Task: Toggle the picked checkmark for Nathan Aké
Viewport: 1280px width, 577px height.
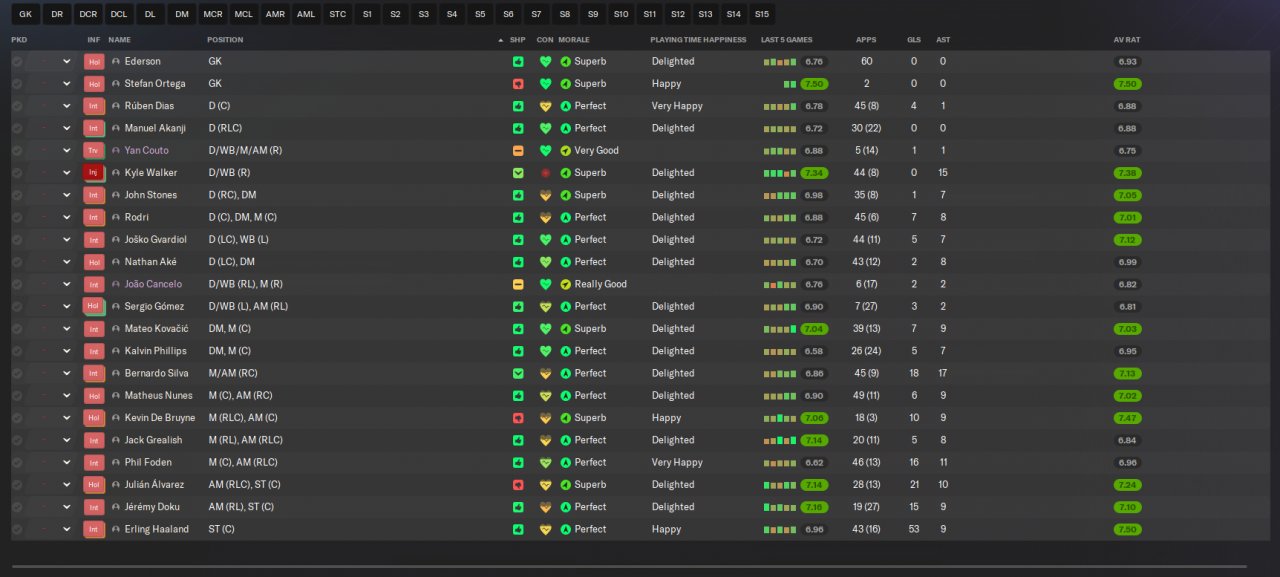Action: pyautogui.click(x=17, y=262)
